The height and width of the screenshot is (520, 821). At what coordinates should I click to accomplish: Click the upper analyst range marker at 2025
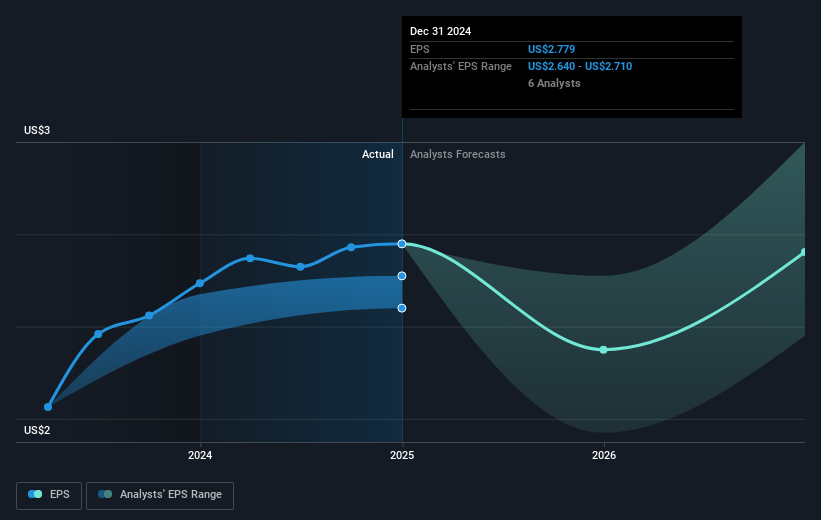click(402, 276)
